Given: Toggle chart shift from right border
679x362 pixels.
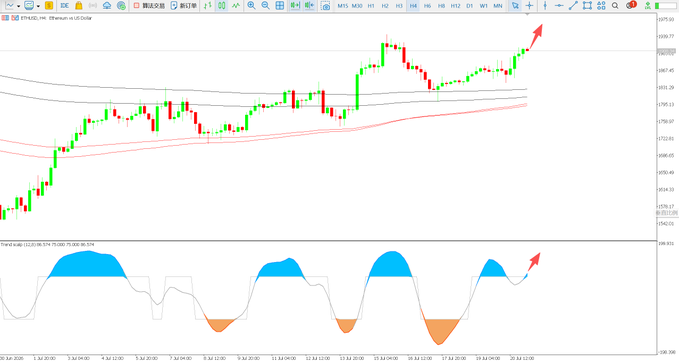Looking at the screenshot, I should 309,6.
